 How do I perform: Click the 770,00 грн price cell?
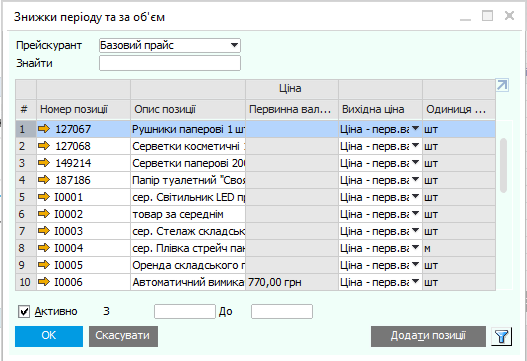(292, 282)
